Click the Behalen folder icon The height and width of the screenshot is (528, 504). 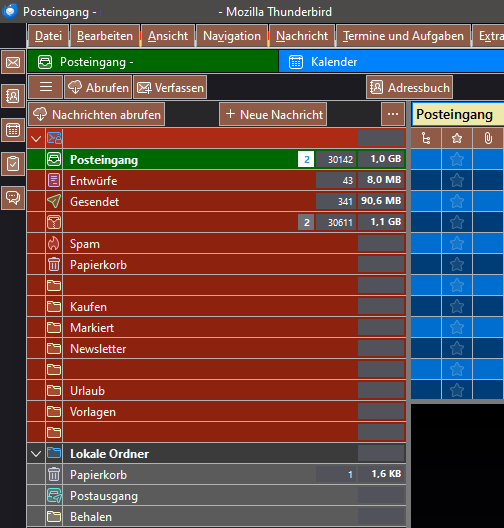click(54, 517)
